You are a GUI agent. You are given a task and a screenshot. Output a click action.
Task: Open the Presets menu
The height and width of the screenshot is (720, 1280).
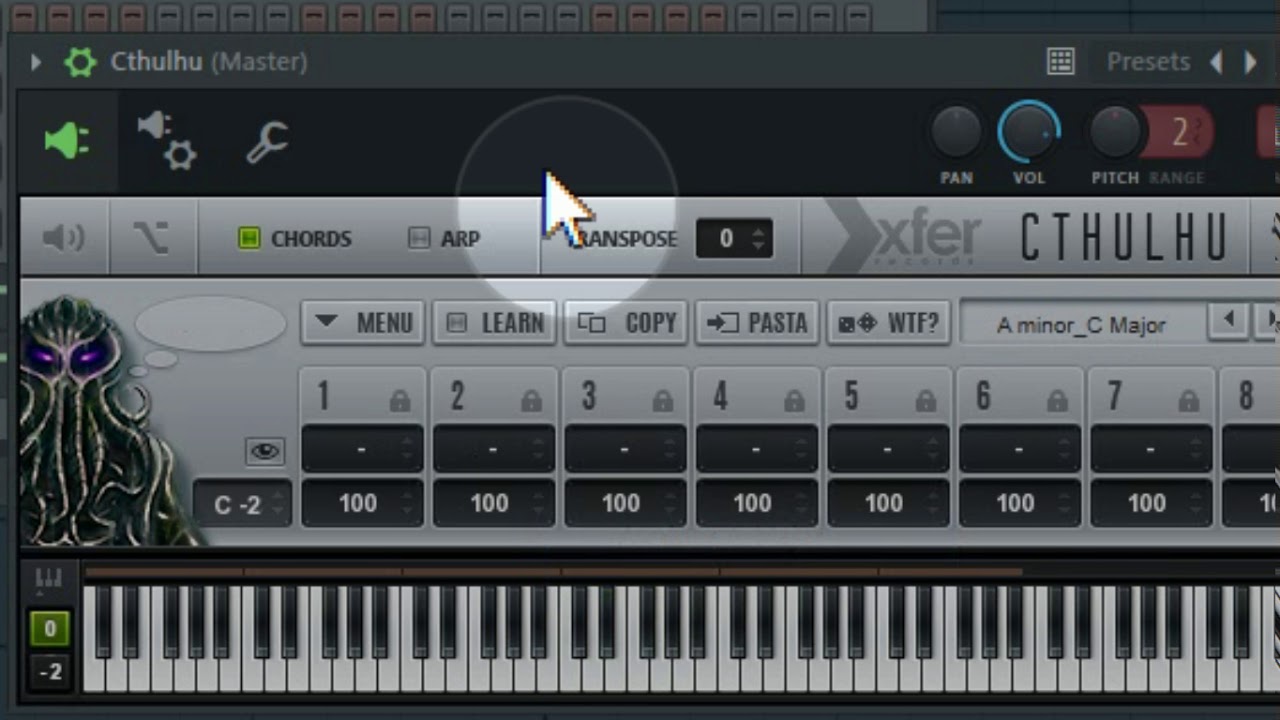tap(1148, 62)
